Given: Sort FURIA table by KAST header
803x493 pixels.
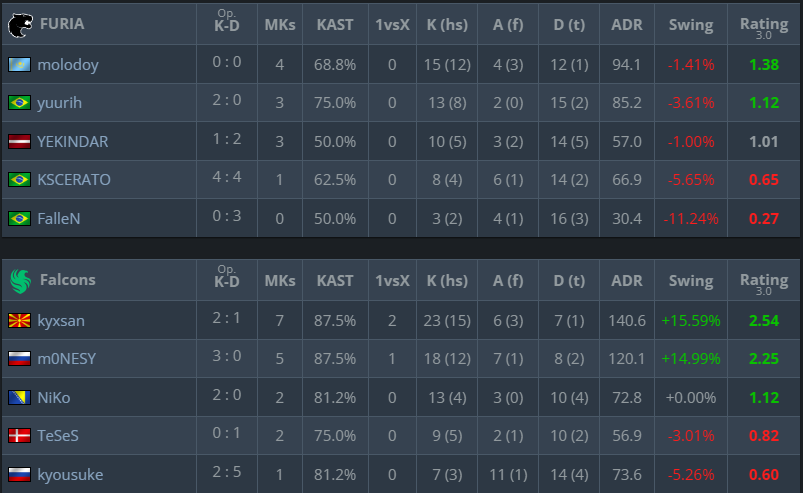Looking at the screenshot, I should [x=335, y=26].
